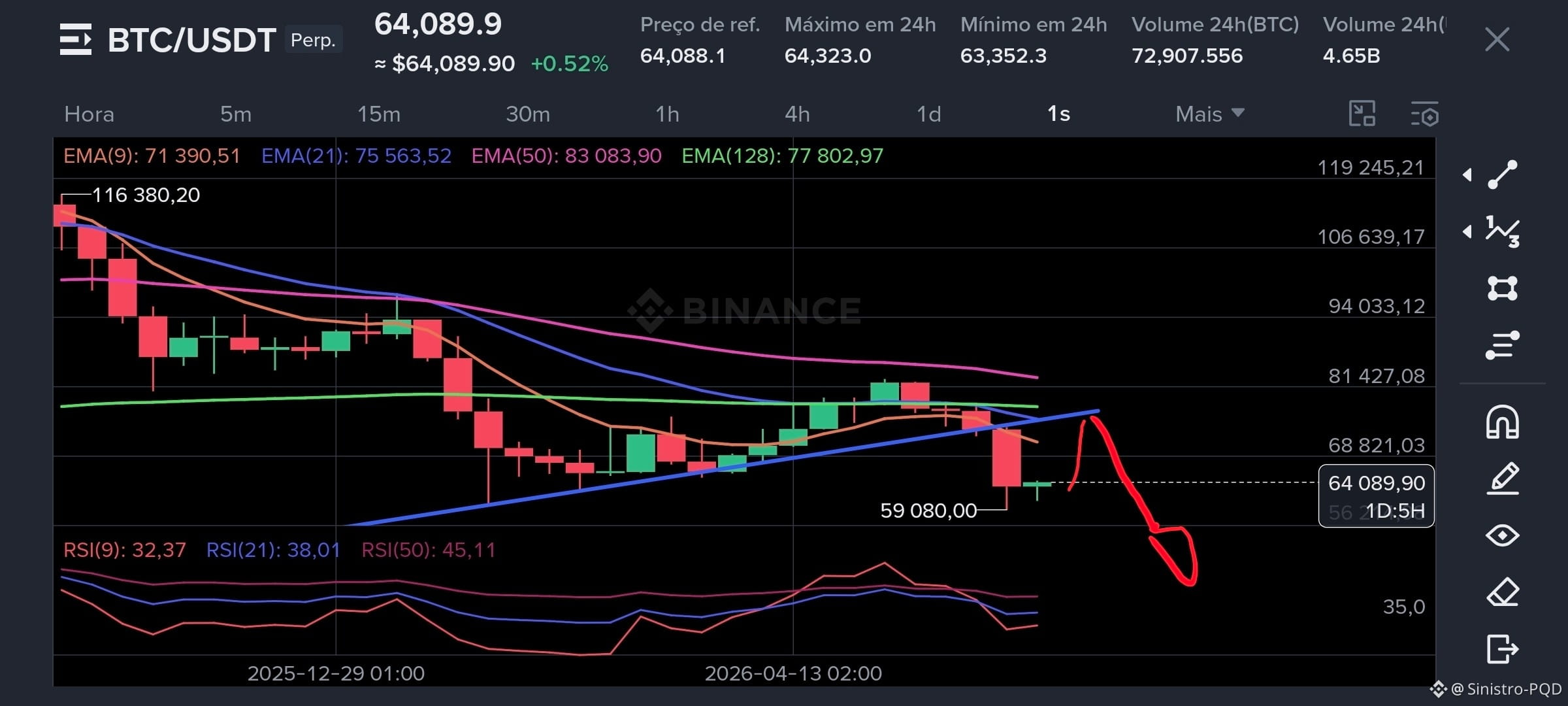Tap the current price tag 64 089,90

click(x=1376, y=483)
